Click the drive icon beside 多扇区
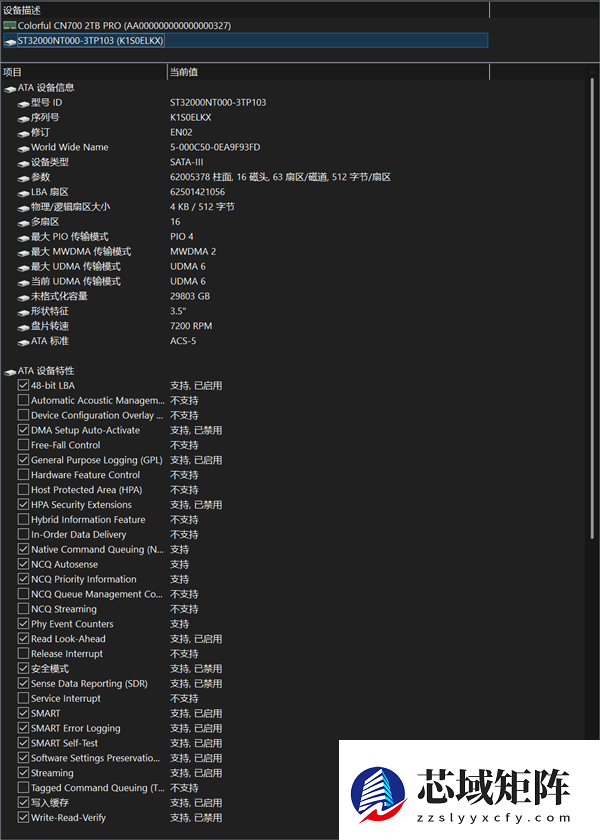 click(x=23, y=222)
